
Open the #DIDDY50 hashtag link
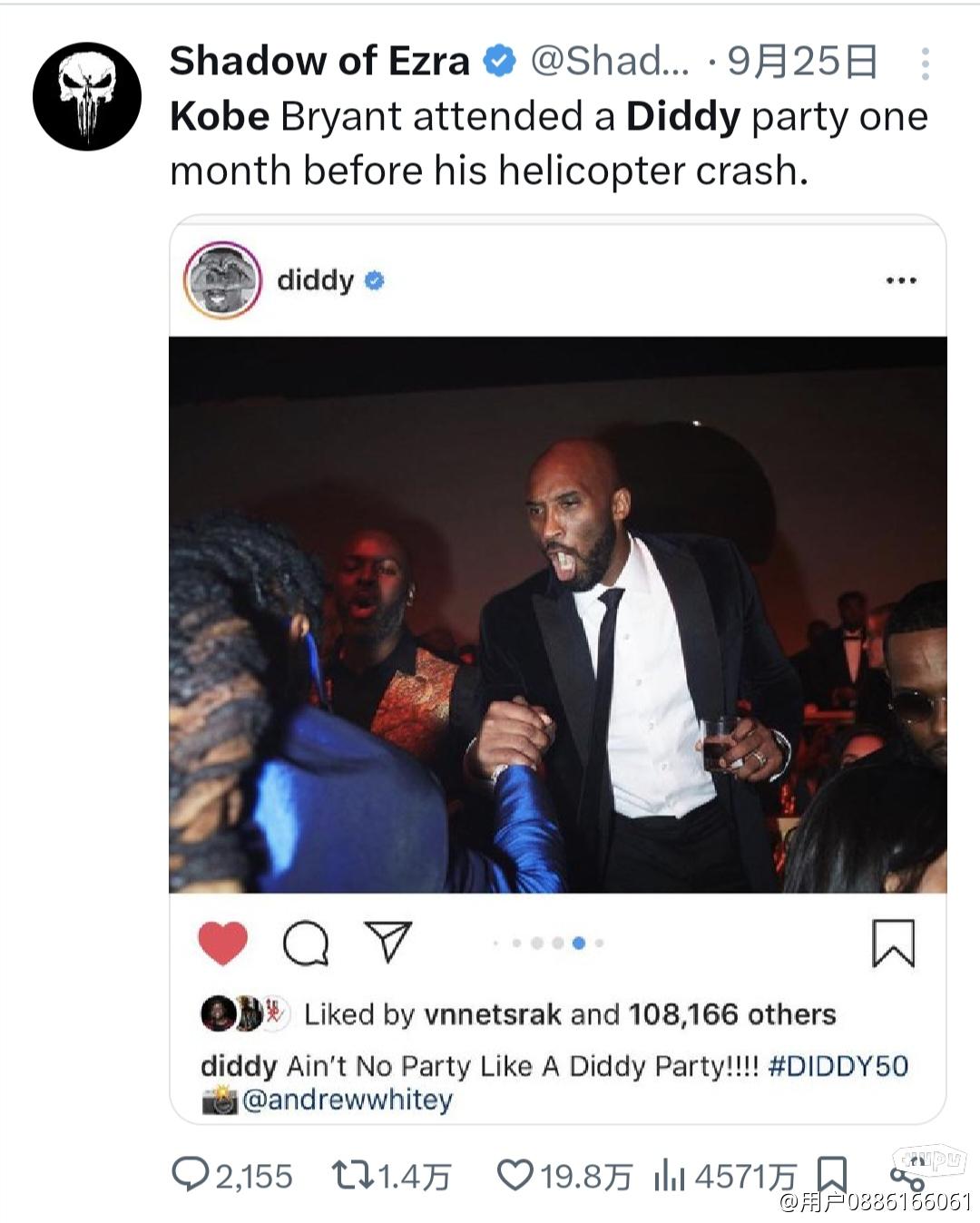(838, 1065)
